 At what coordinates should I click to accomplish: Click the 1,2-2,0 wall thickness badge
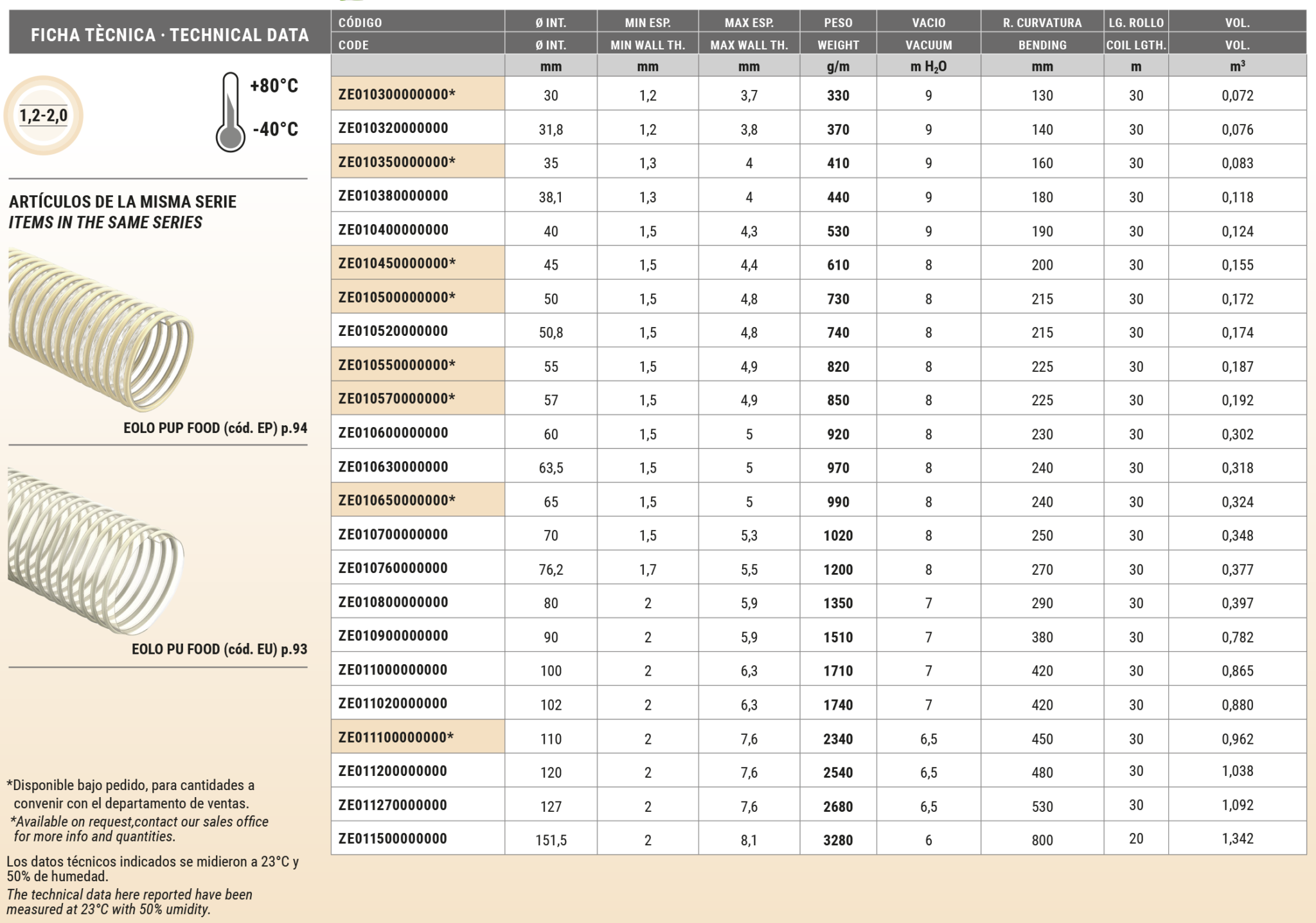(43, 116)
